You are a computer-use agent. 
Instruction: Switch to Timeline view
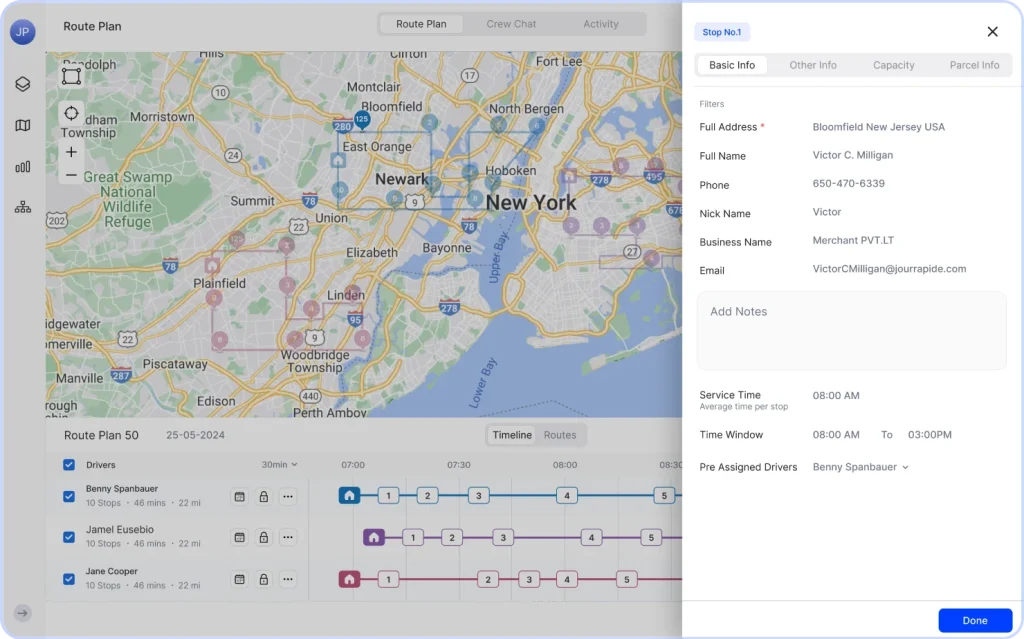pyautogui.click(x=512, y=435)
